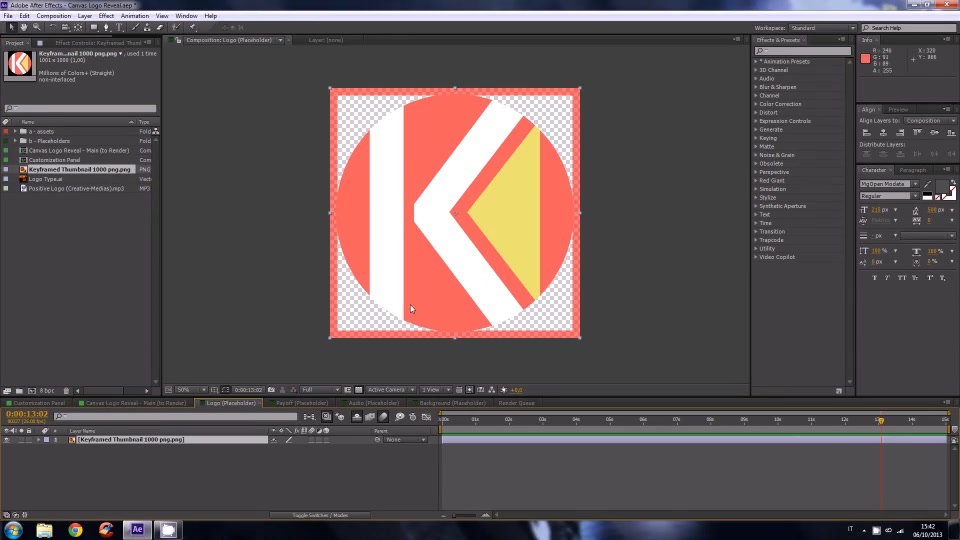Expand the 'a - assets' folder
Screen dimensions: 960x540
[15, 132]
